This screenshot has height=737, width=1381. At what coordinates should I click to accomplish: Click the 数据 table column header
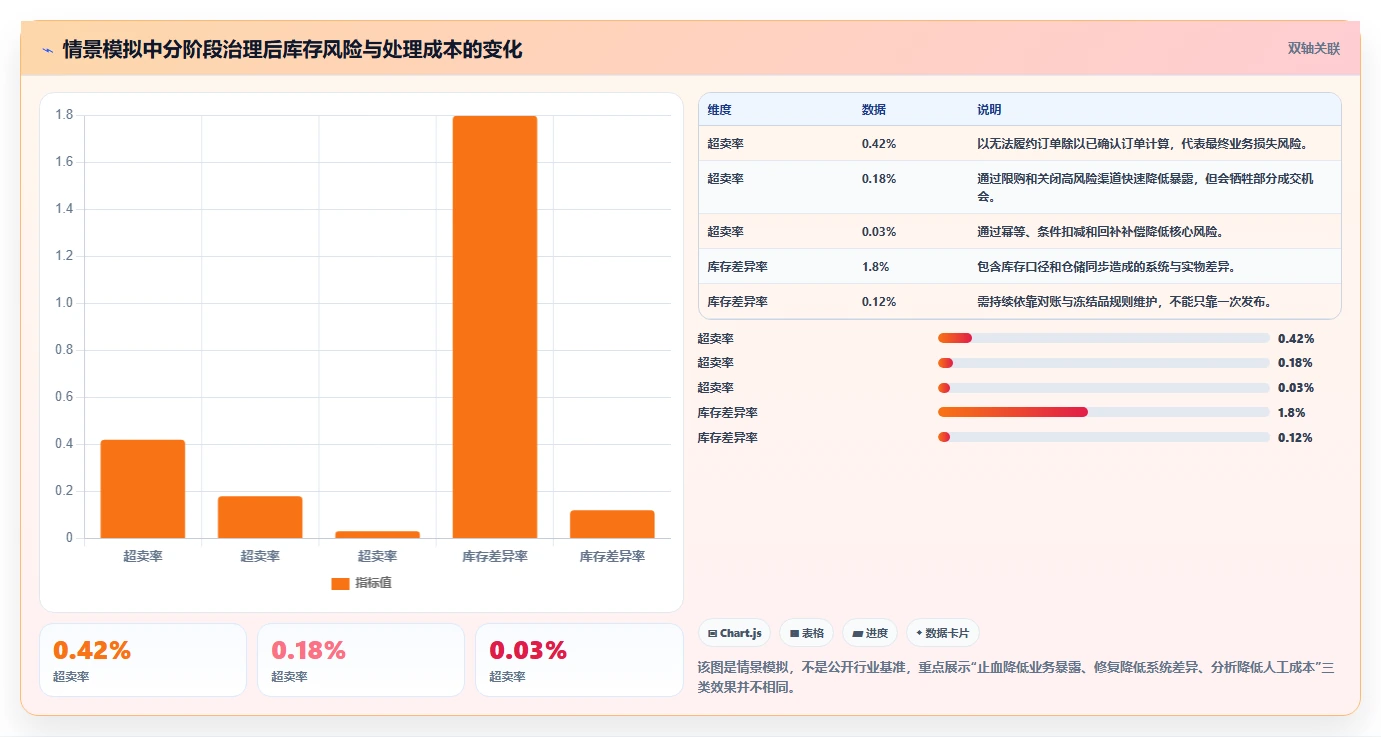click(874, 110)
